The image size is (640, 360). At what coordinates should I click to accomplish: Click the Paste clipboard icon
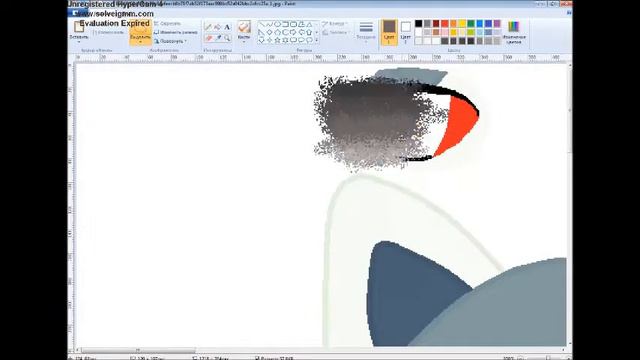pyautogui.click(x=79, y=27)
